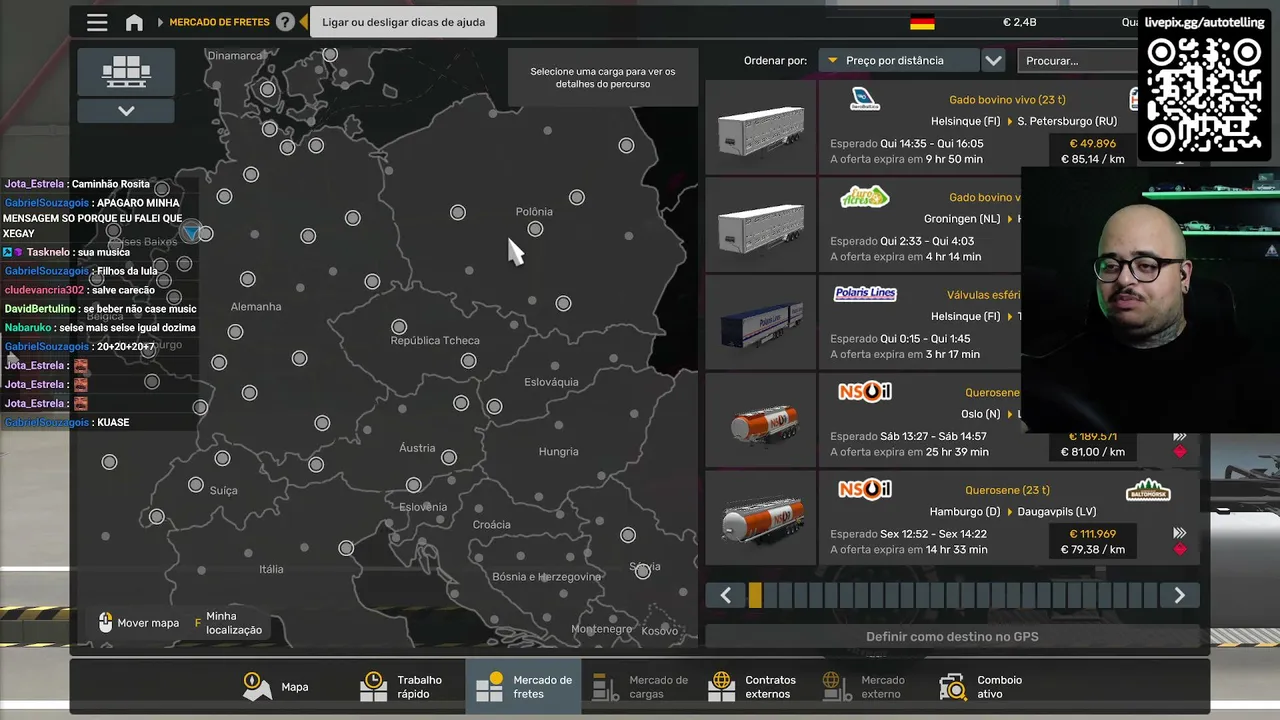Click 'Minha localização' shortcut
The width and height of the screenshot is (1280, 720).
(228, 623)
